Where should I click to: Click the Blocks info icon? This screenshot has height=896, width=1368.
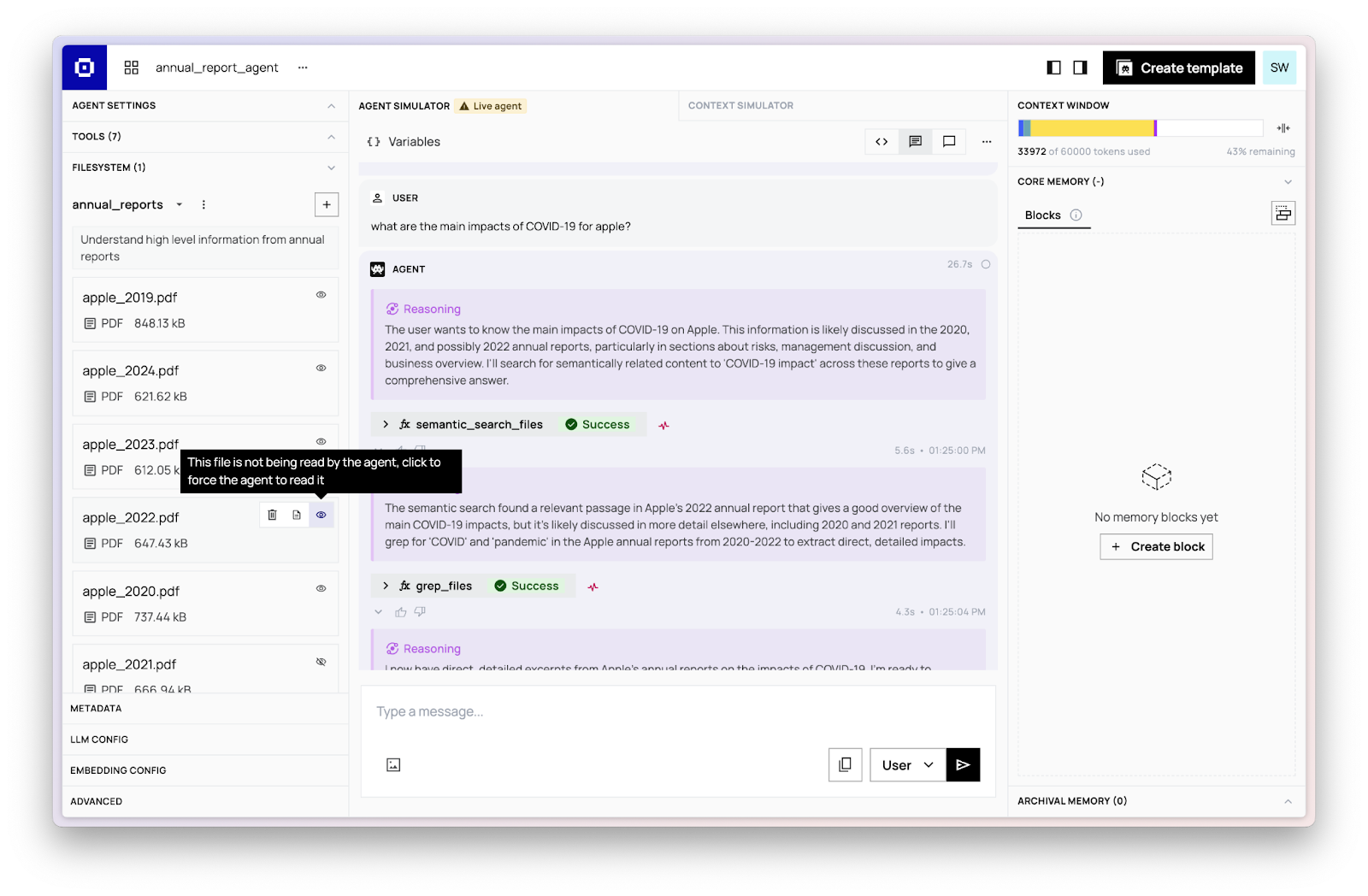pos(1076,215)
